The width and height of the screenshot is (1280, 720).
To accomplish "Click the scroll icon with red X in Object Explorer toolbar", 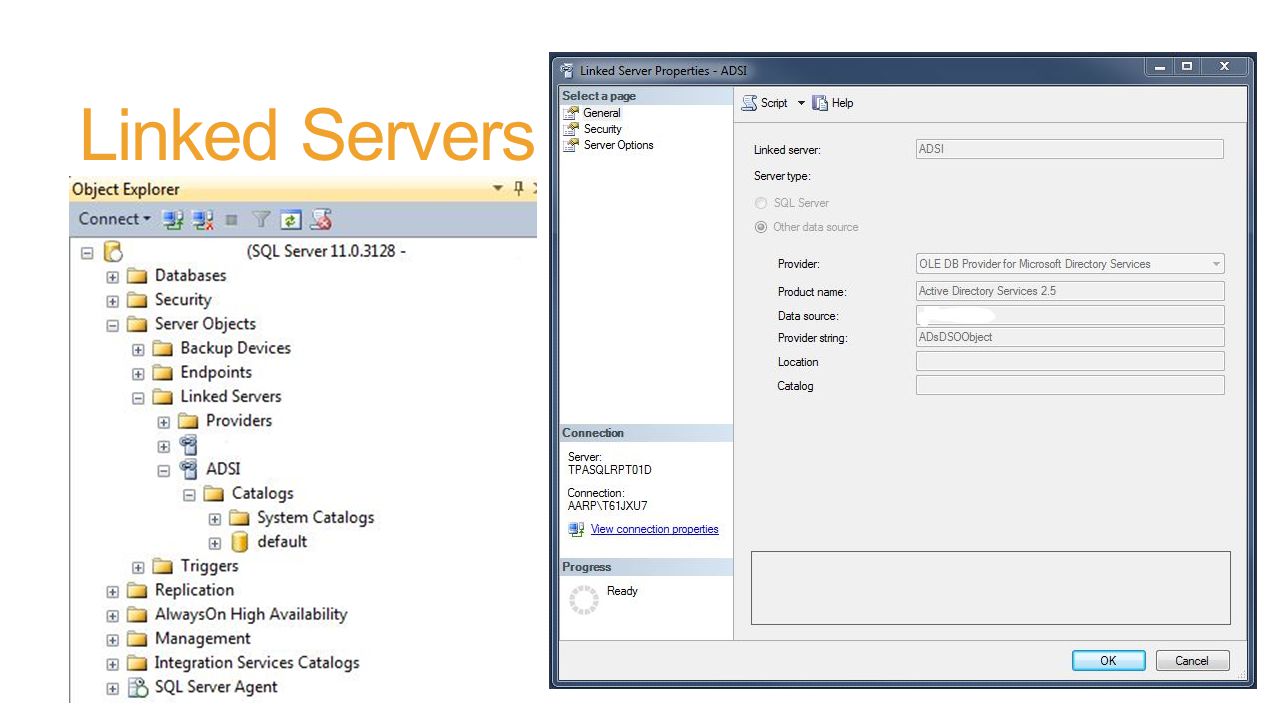I will 321,219.
